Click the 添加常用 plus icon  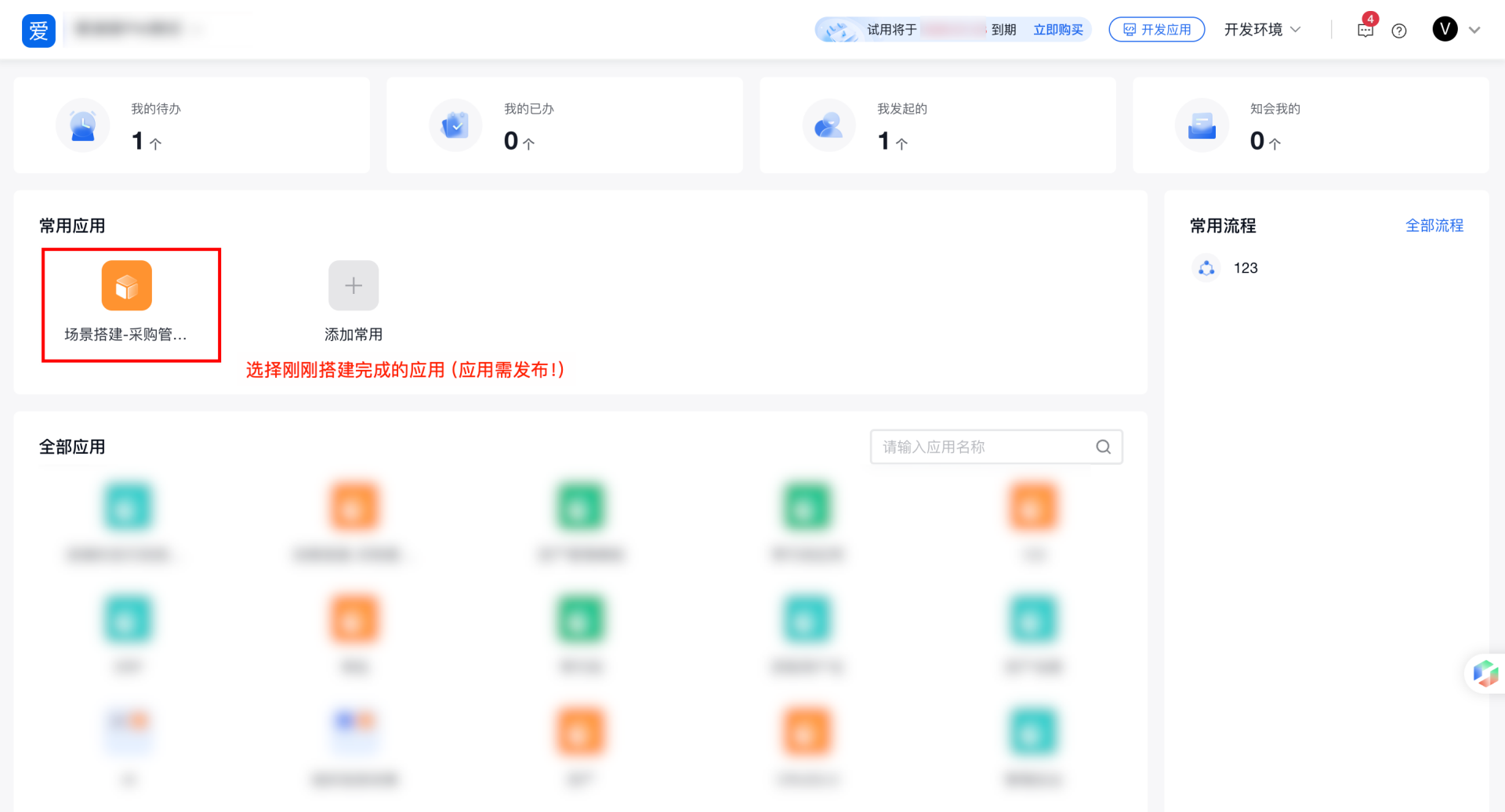[x=354, y=286]
